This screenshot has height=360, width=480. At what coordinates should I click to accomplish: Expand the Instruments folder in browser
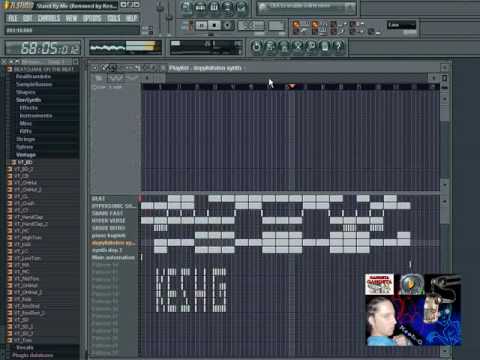click(36, 116)
